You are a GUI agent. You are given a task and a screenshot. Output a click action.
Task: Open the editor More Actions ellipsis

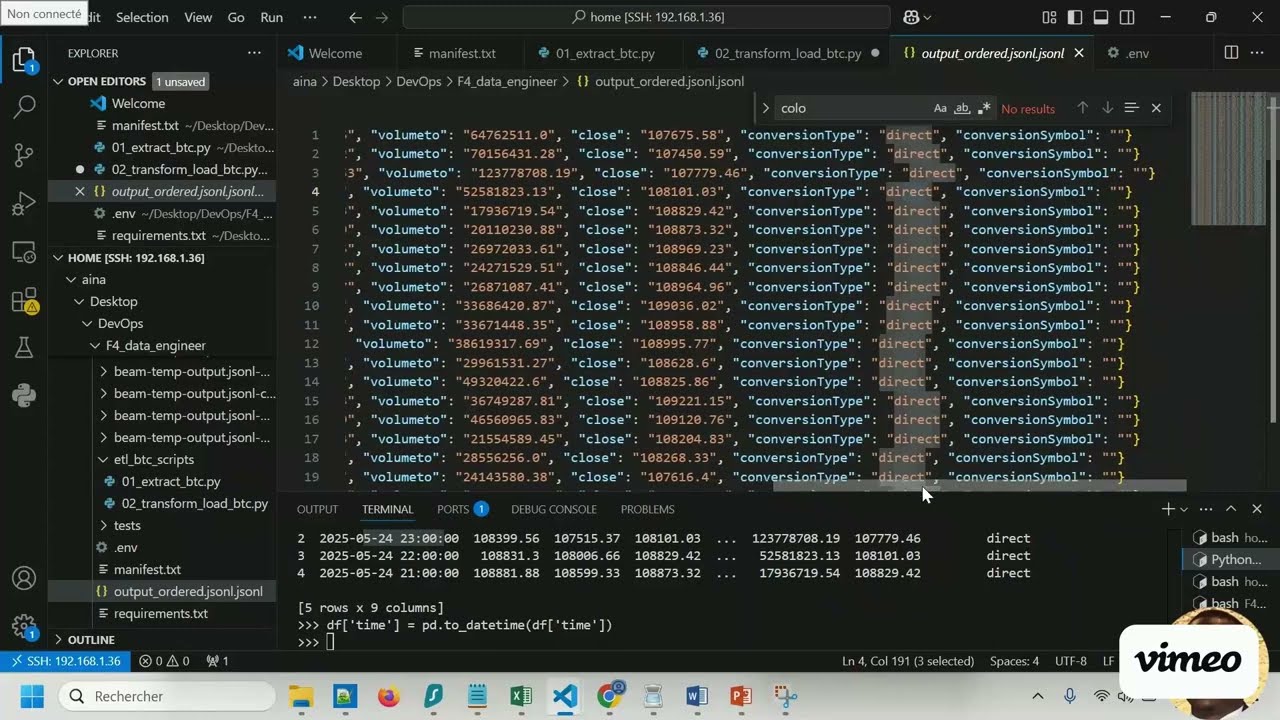(x=1258, y=53)
